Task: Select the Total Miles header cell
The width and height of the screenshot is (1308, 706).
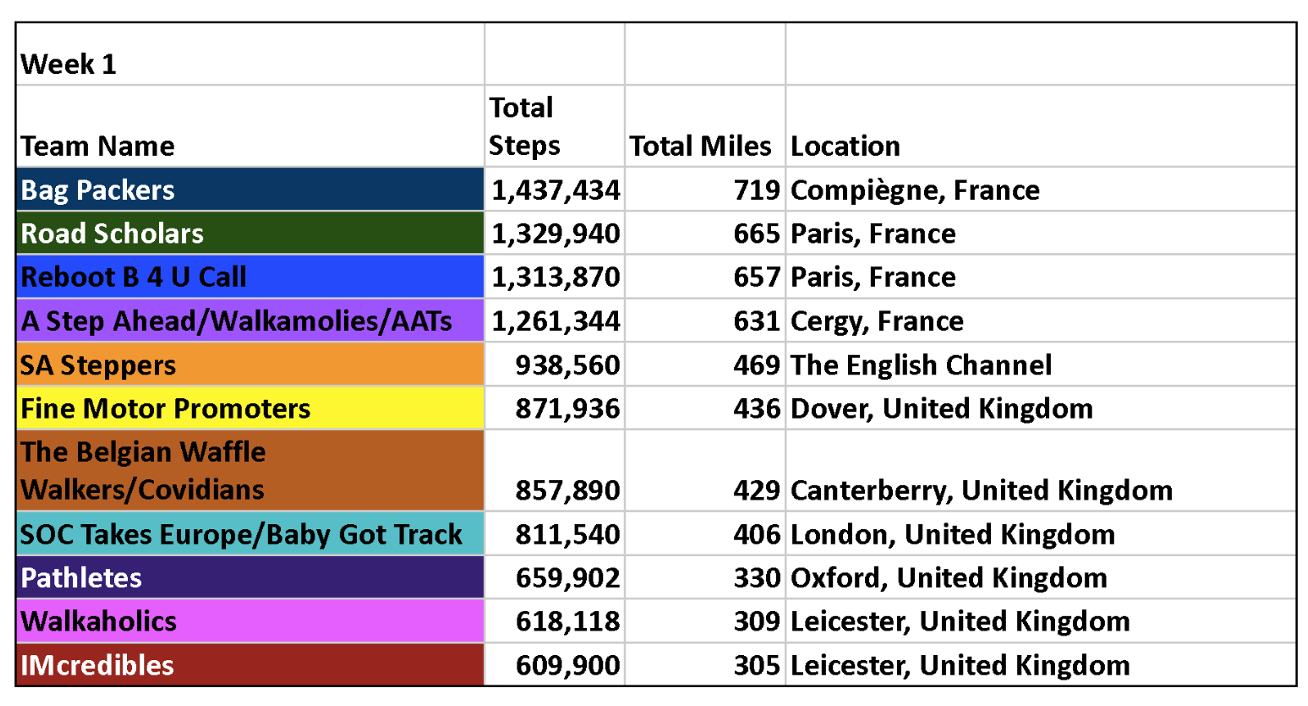Action: [x=705, y=126]
